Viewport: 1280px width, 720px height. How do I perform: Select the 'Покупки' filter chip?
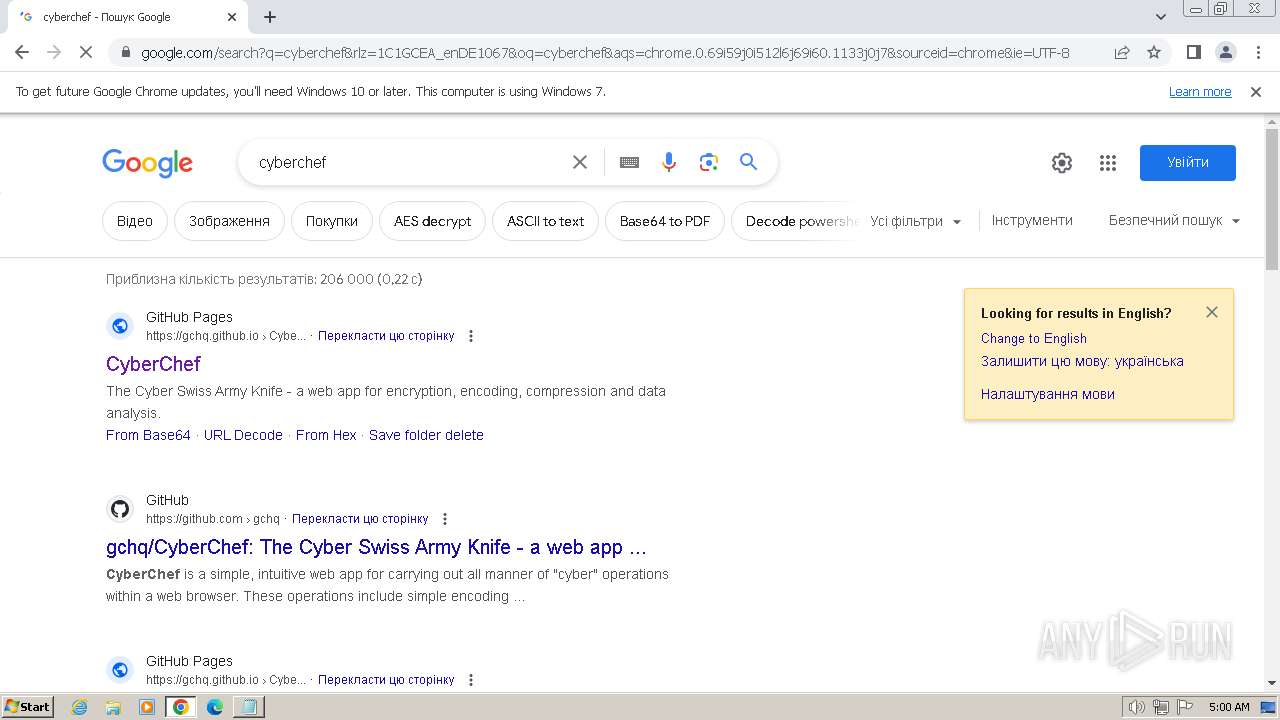coord(332,221)
